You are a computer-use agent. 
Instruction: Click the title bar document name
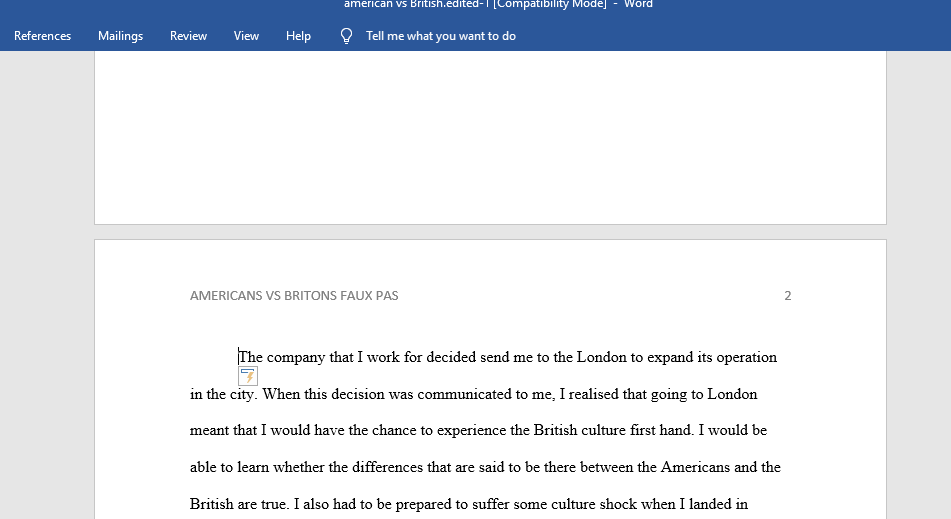(476, 4)
